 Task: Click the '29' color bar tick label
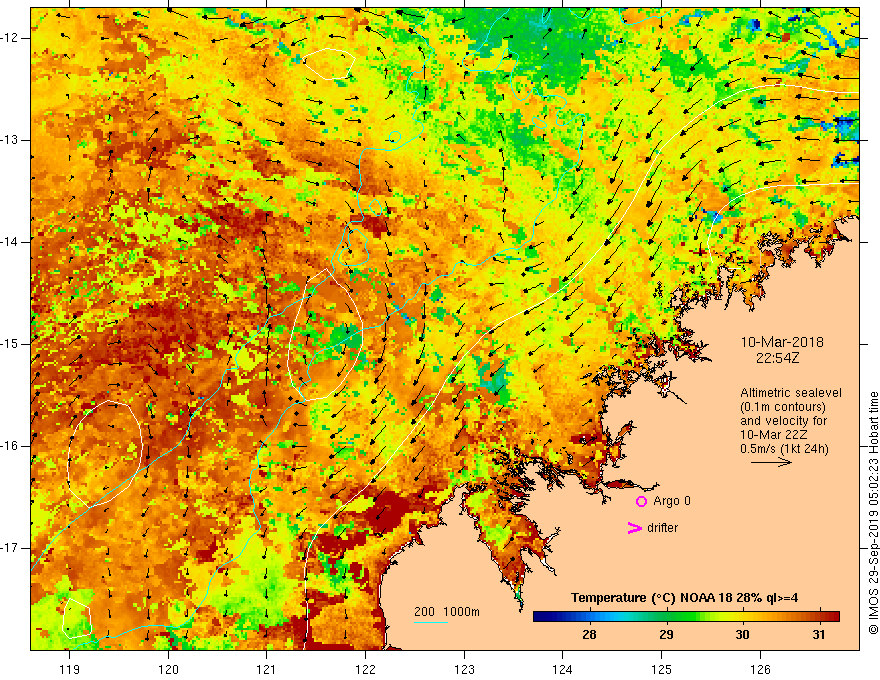[x=666, y=635]
